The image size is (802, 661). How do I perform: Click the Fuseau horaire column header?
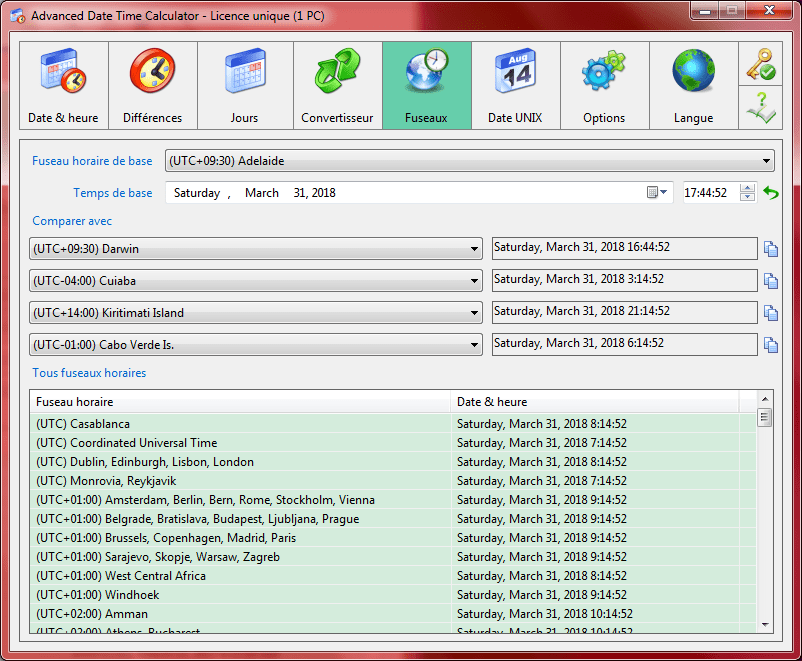[240, 402]
